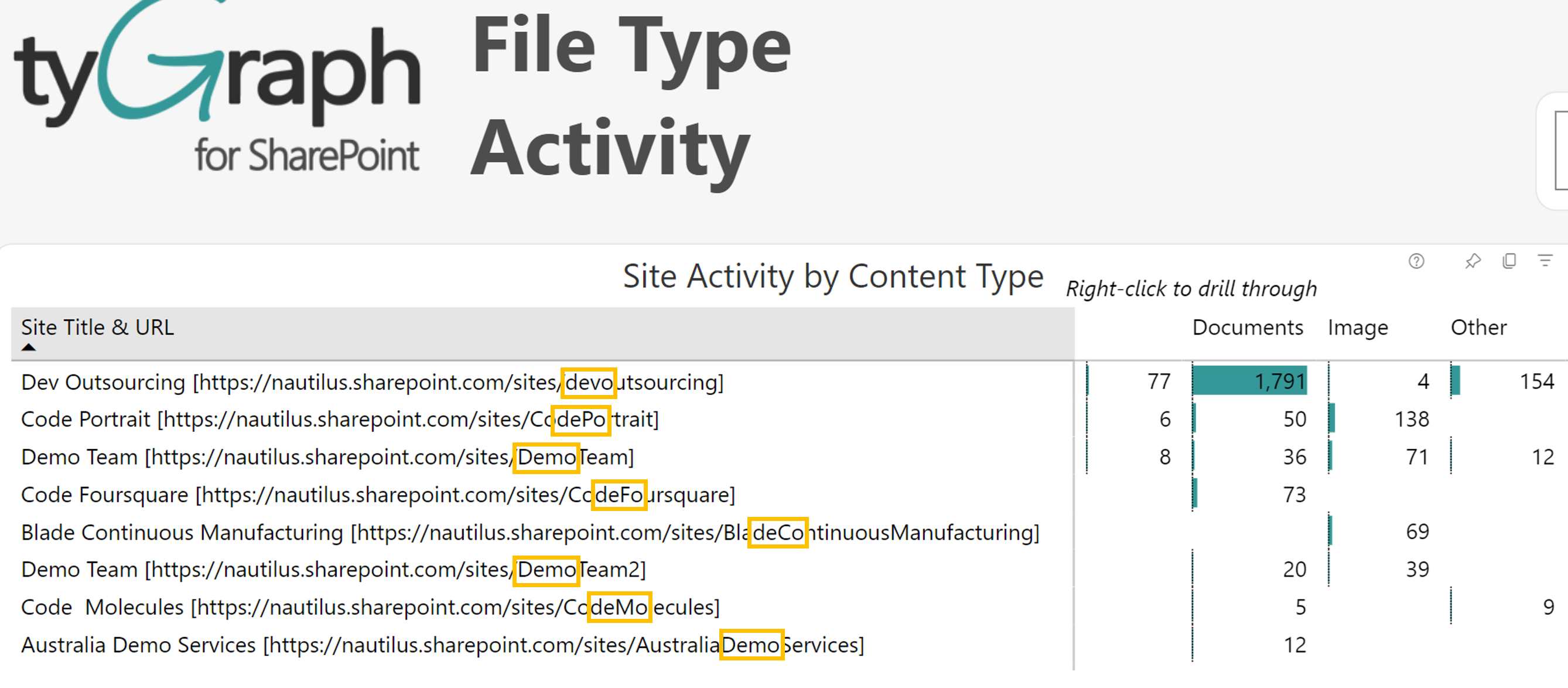This screenshot has height=688, width=1568.
Task: Click the Site Activity by Content Type title
Action: 833,277
